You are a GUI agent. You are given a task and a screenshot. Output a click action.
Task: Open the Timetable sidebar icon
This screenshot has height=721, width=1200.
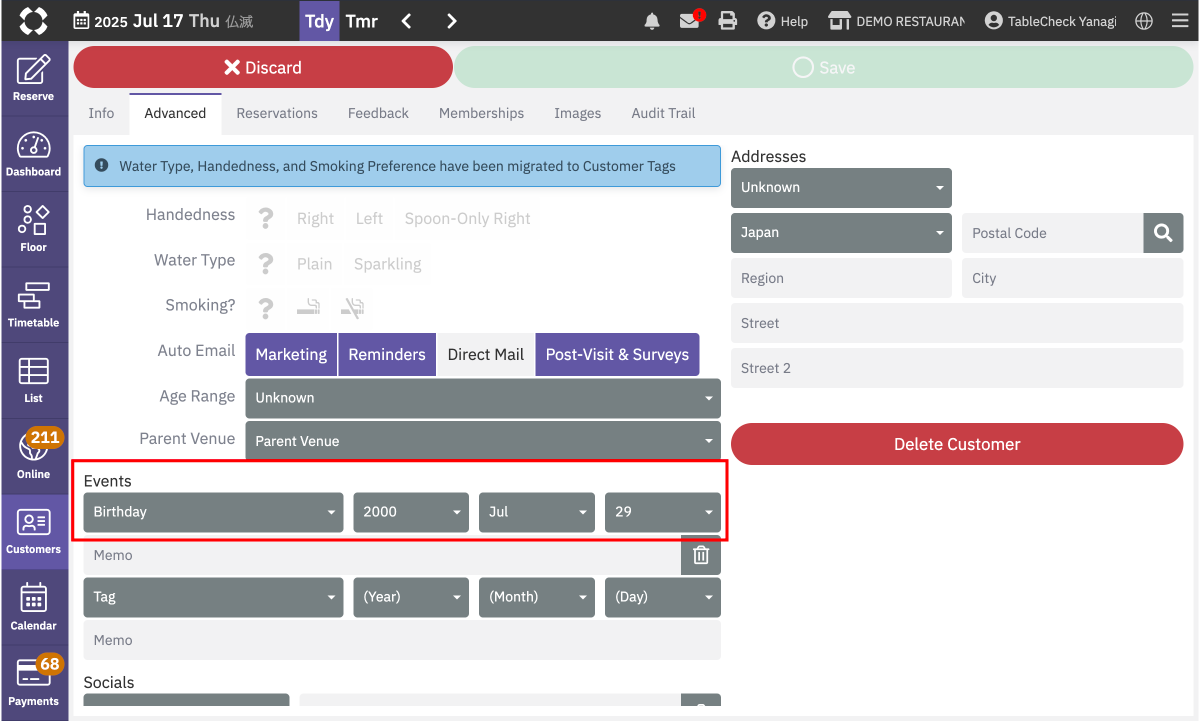[33, 305]
